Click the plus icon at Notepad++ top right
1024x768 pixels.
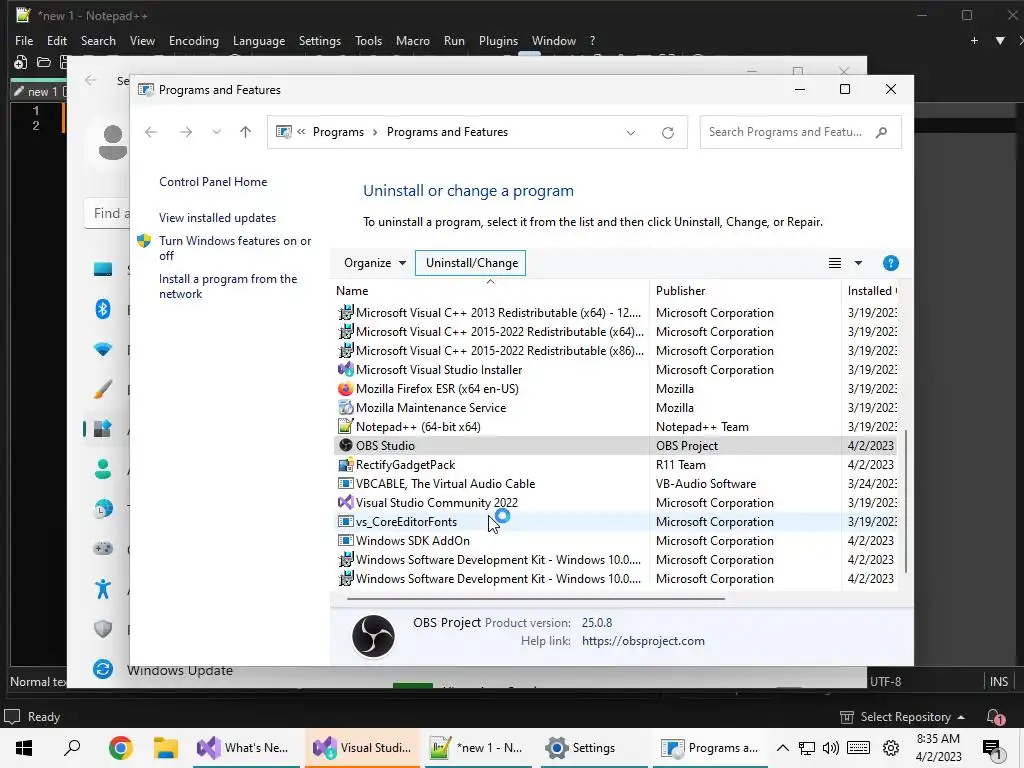pos(974,40)
